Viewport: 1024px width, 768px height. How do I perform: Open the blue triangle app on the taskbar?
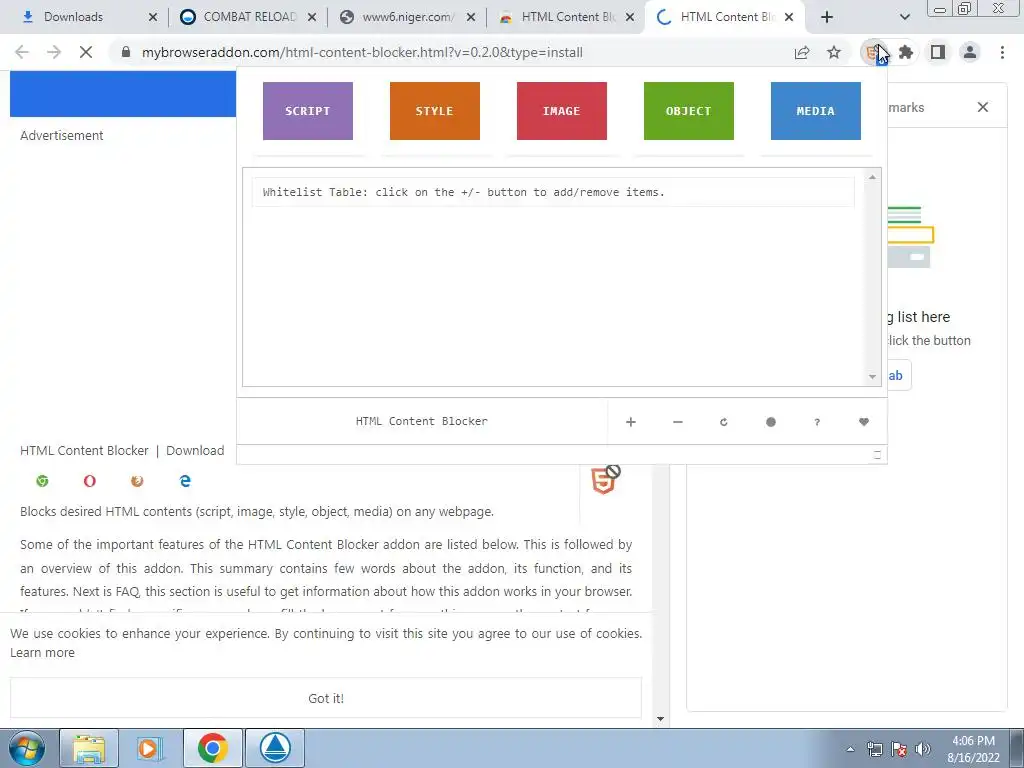(x=275, y=748)
